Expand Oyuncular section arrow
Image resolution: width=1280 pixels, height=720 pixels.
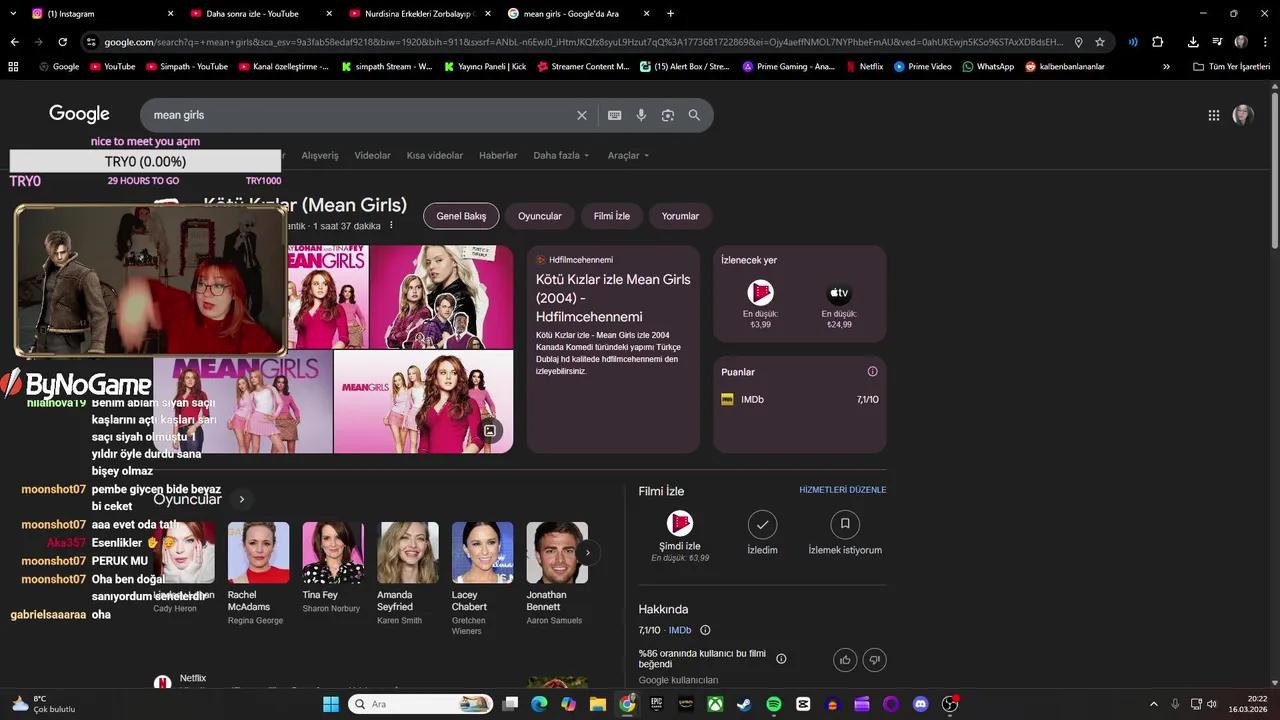pyautogui.click(x=241, y=499)
